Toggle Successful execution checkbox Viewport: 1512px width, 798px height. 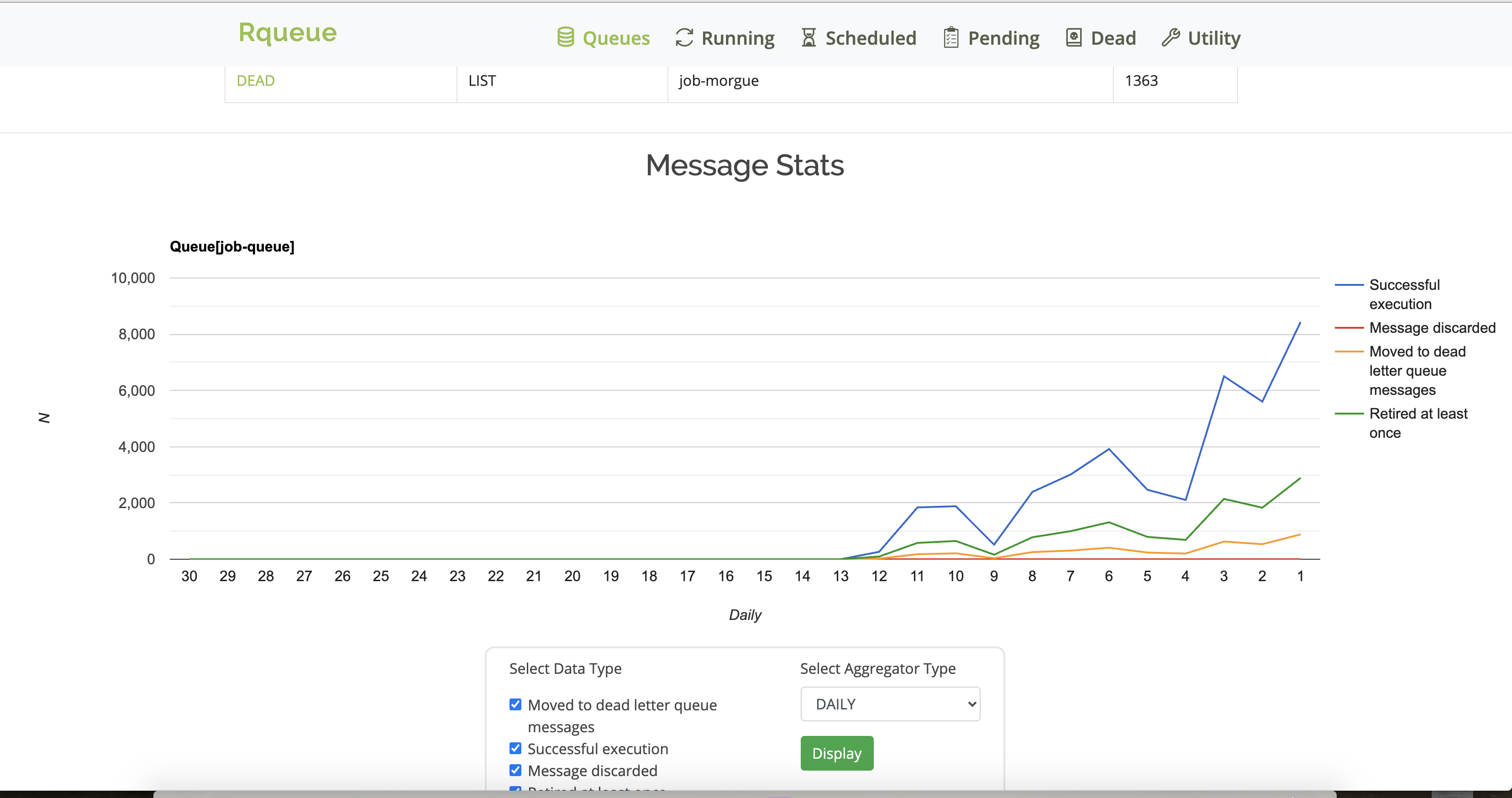(516, 748)
